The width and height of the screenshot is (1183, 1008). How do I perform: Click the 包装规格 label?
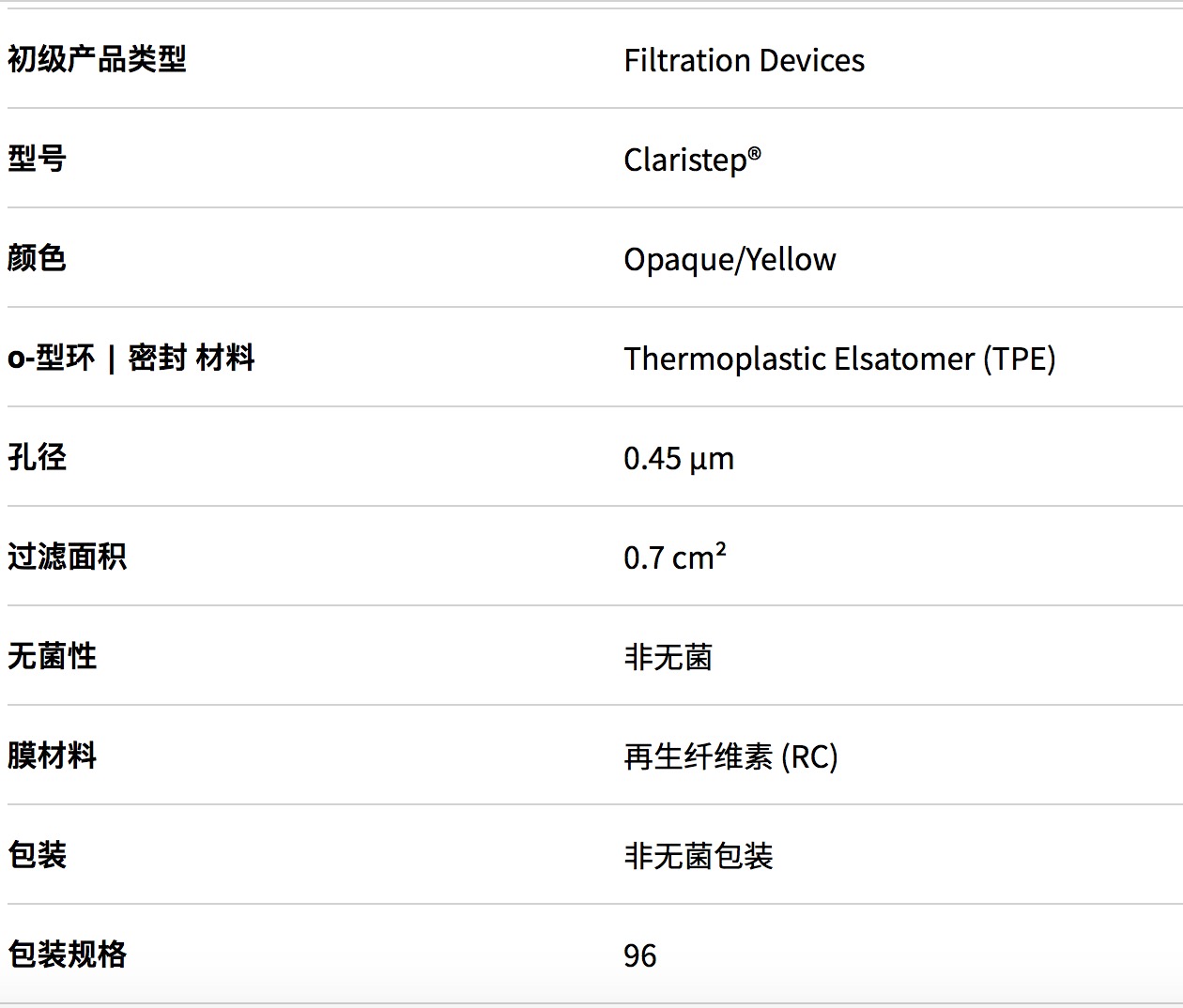coord(67,955)
